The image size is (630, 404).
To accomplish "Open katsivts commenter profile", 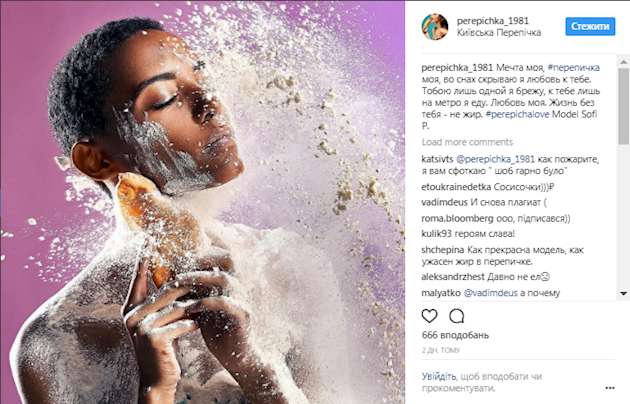I will (x=437, y=159).
